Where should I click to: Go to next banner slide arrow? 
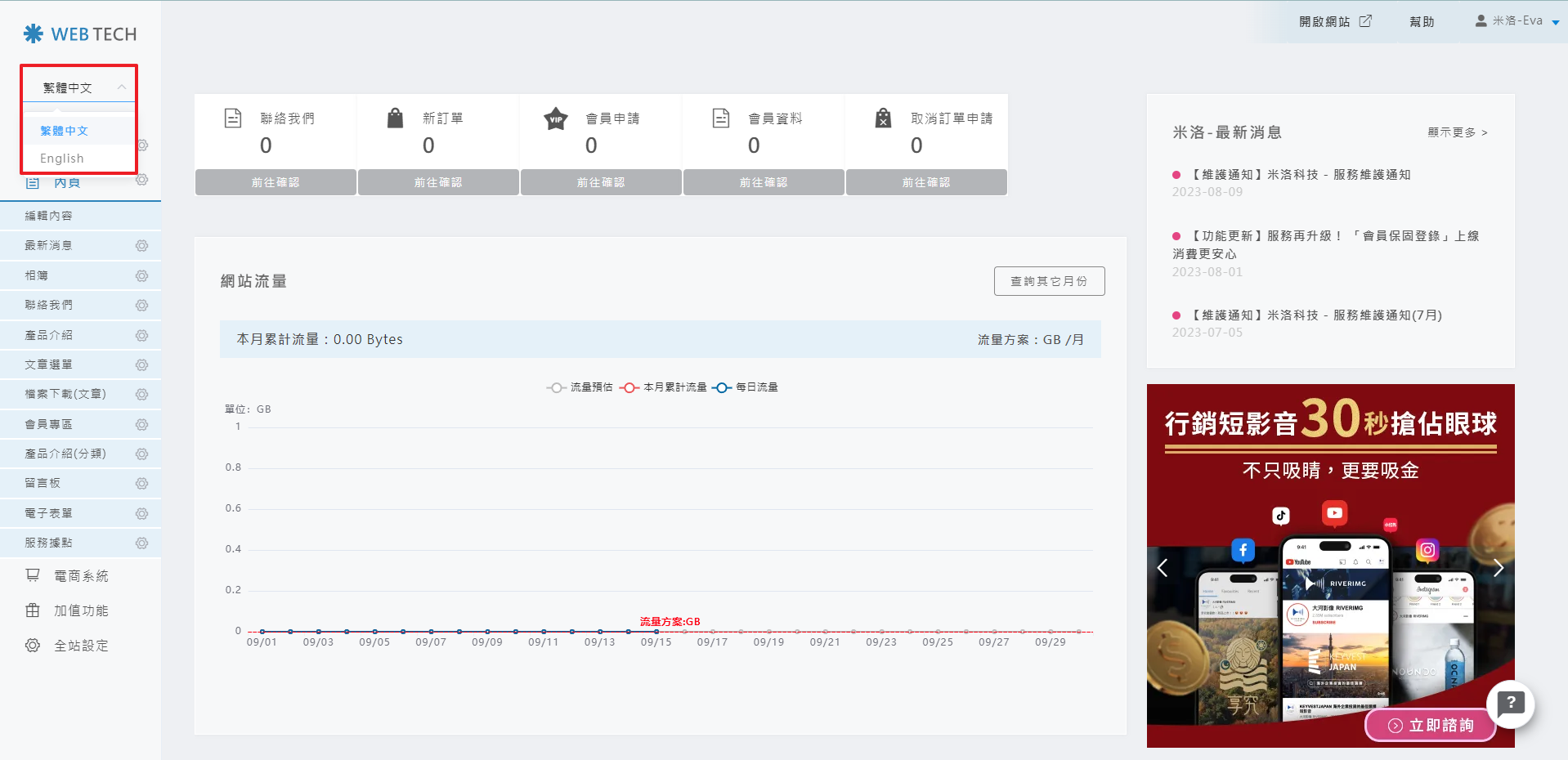1498,568
